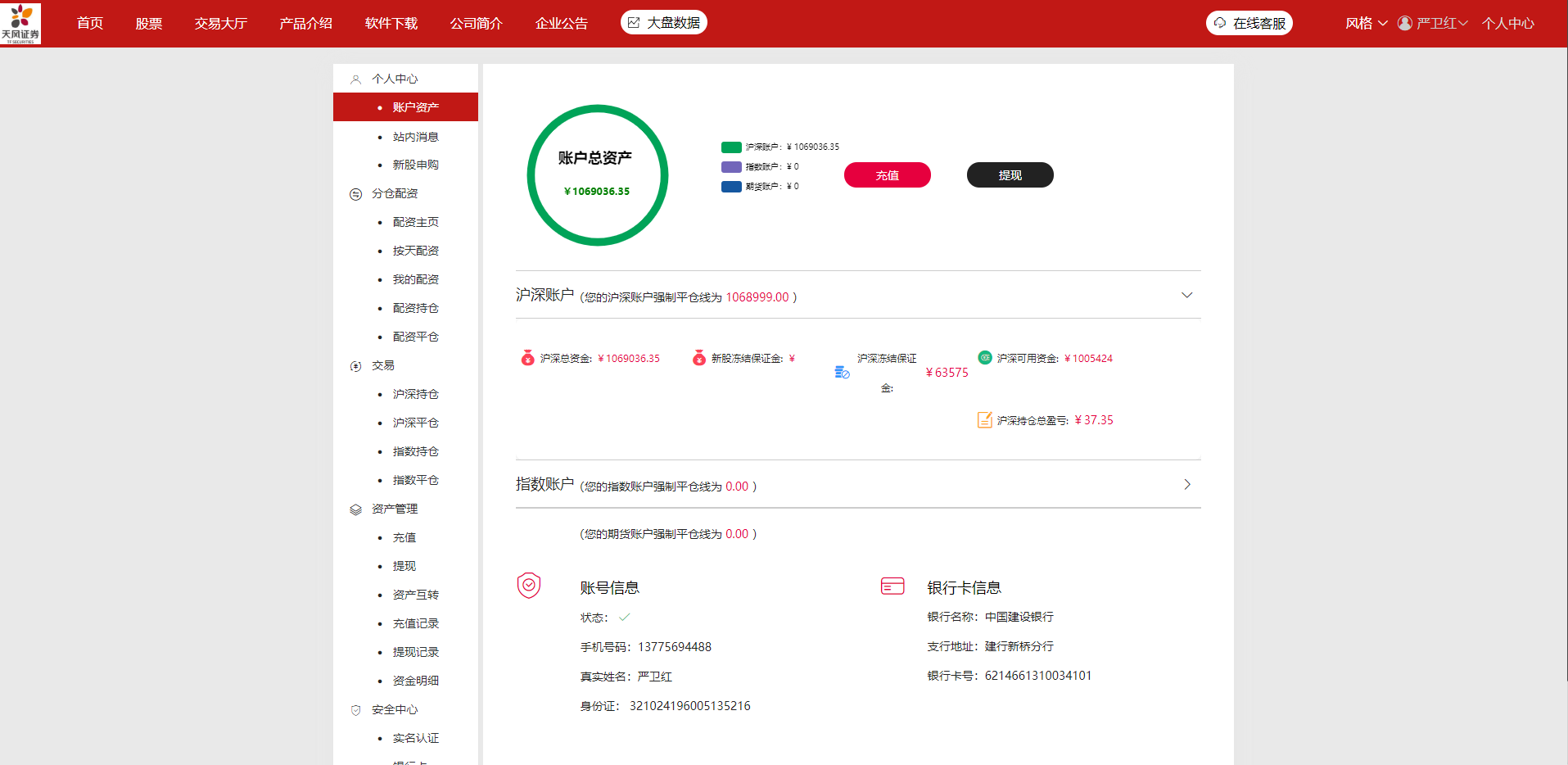The image size is (1568, 765).
Task: Click the headset icon in 在线客服
Action: pyautogui.click(x=1220, y=23)
